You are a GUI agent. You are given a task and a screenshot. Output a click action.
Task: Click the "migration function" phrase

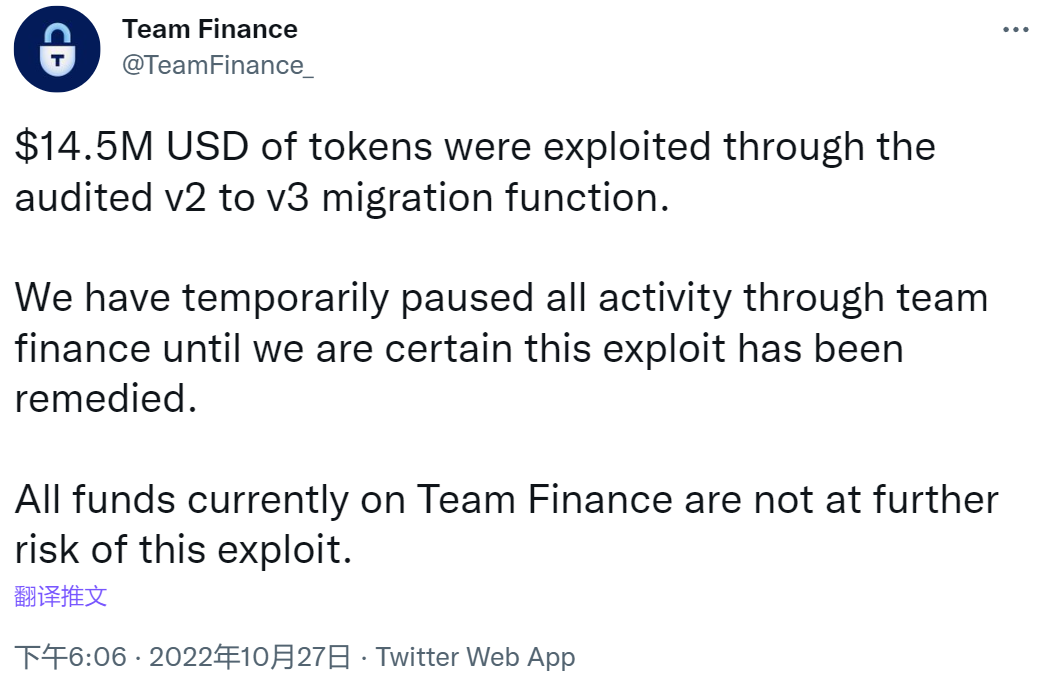[494, 198]
